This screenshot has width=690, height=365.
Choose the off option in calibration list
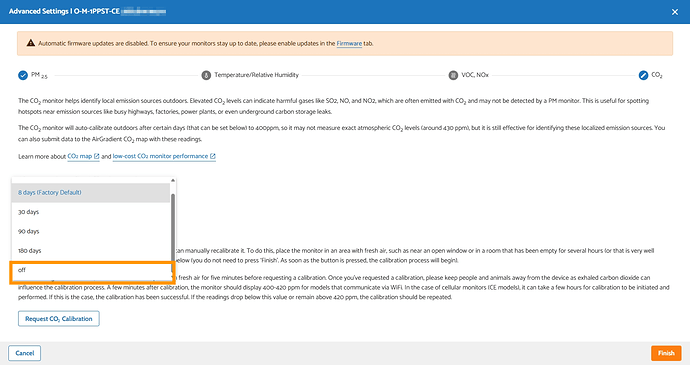click(x=91, y=270)
